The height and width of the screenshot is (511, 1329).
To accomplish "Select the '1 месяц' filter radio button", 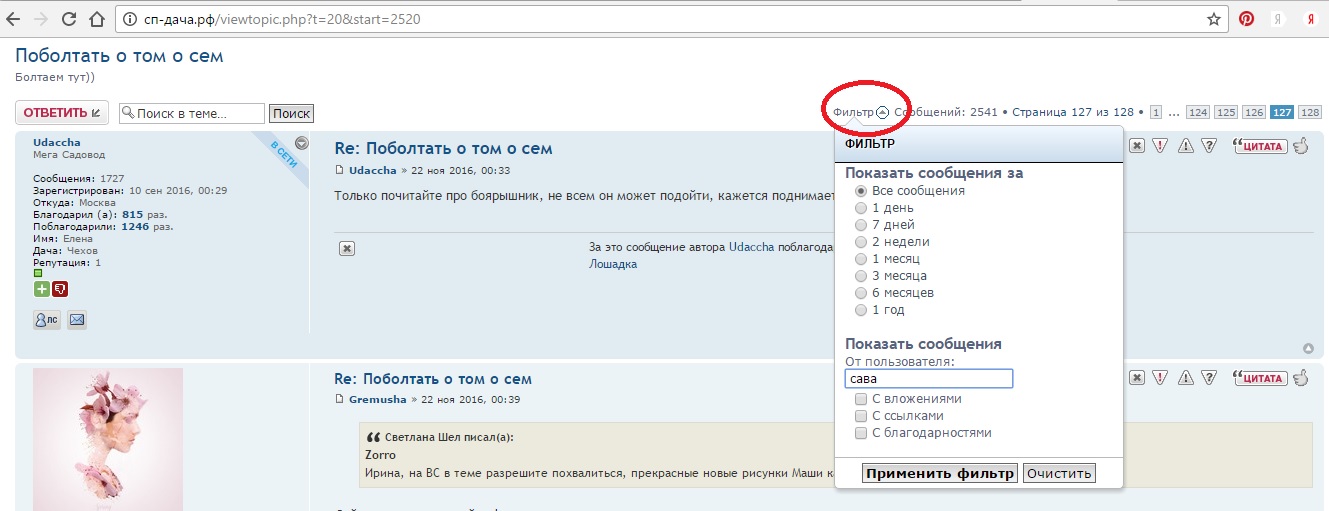I will (860, 259).
